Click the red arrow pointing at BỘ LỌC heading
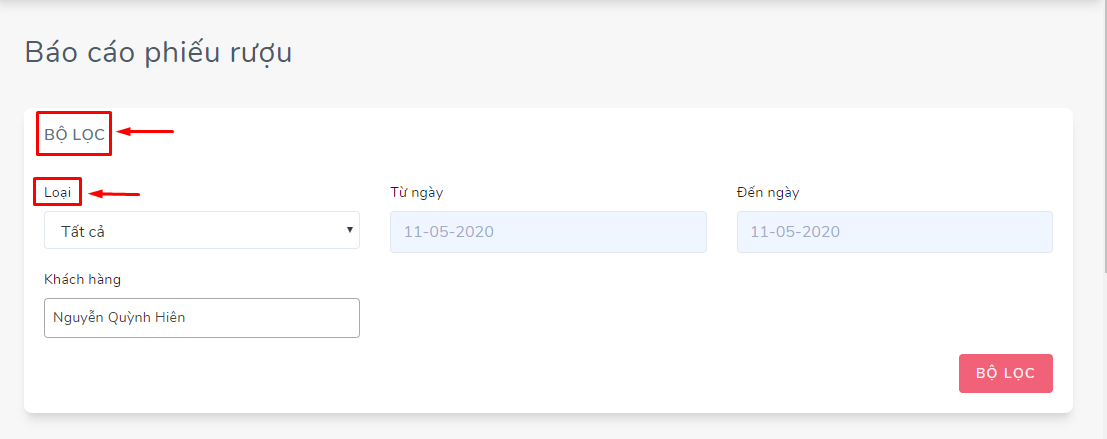This screenshot has height=439, width=1107. point(145,131)
